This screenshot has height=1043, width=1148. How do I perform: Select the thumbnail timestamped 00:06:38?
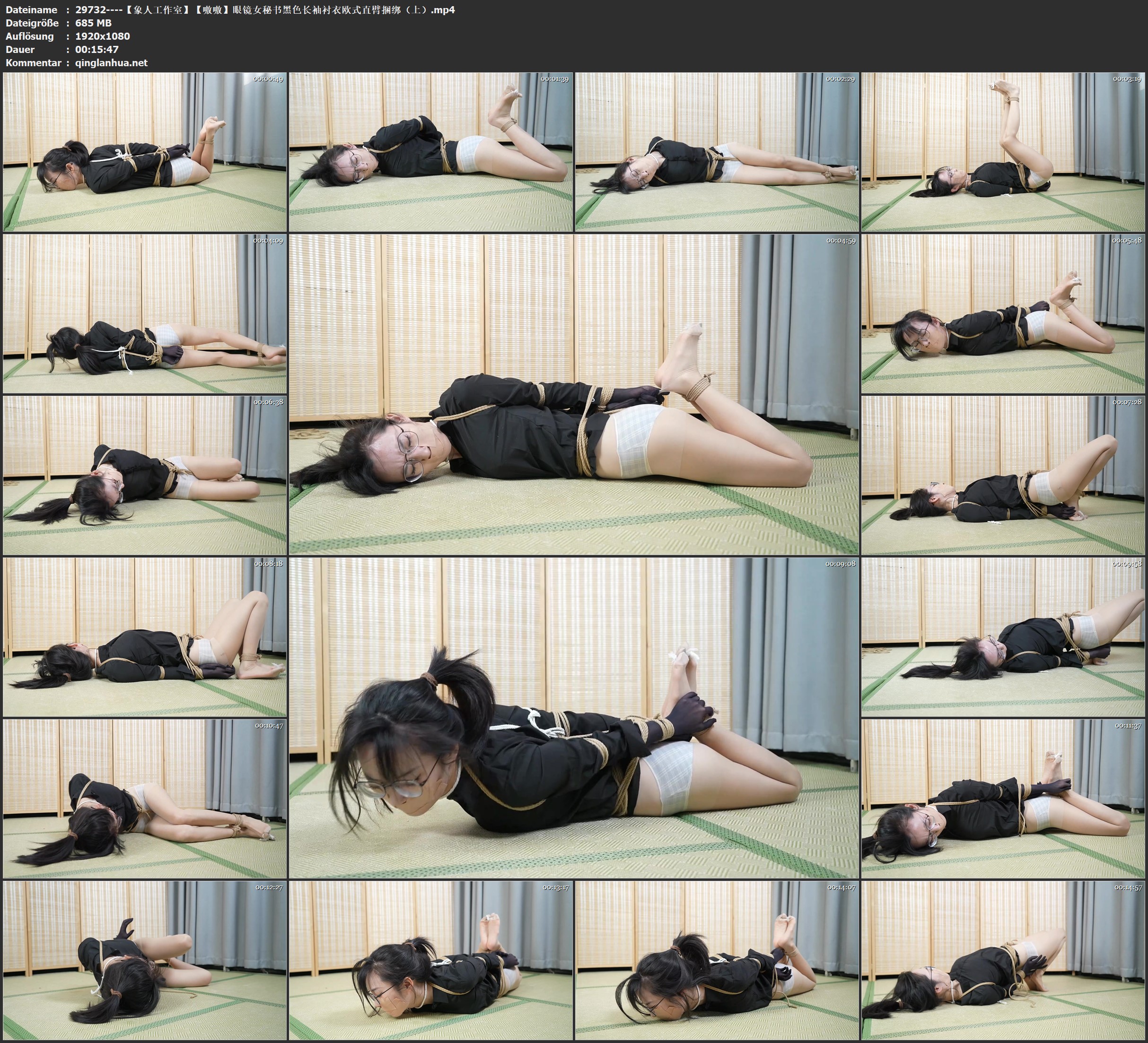click(145, 475)
